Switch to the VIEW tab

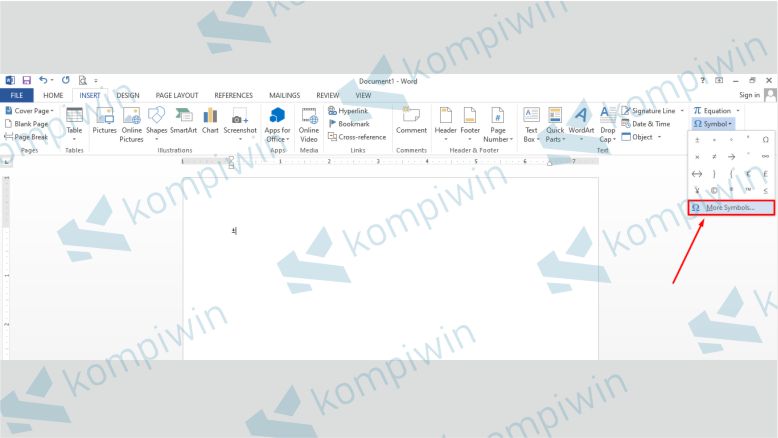[363, 95]
